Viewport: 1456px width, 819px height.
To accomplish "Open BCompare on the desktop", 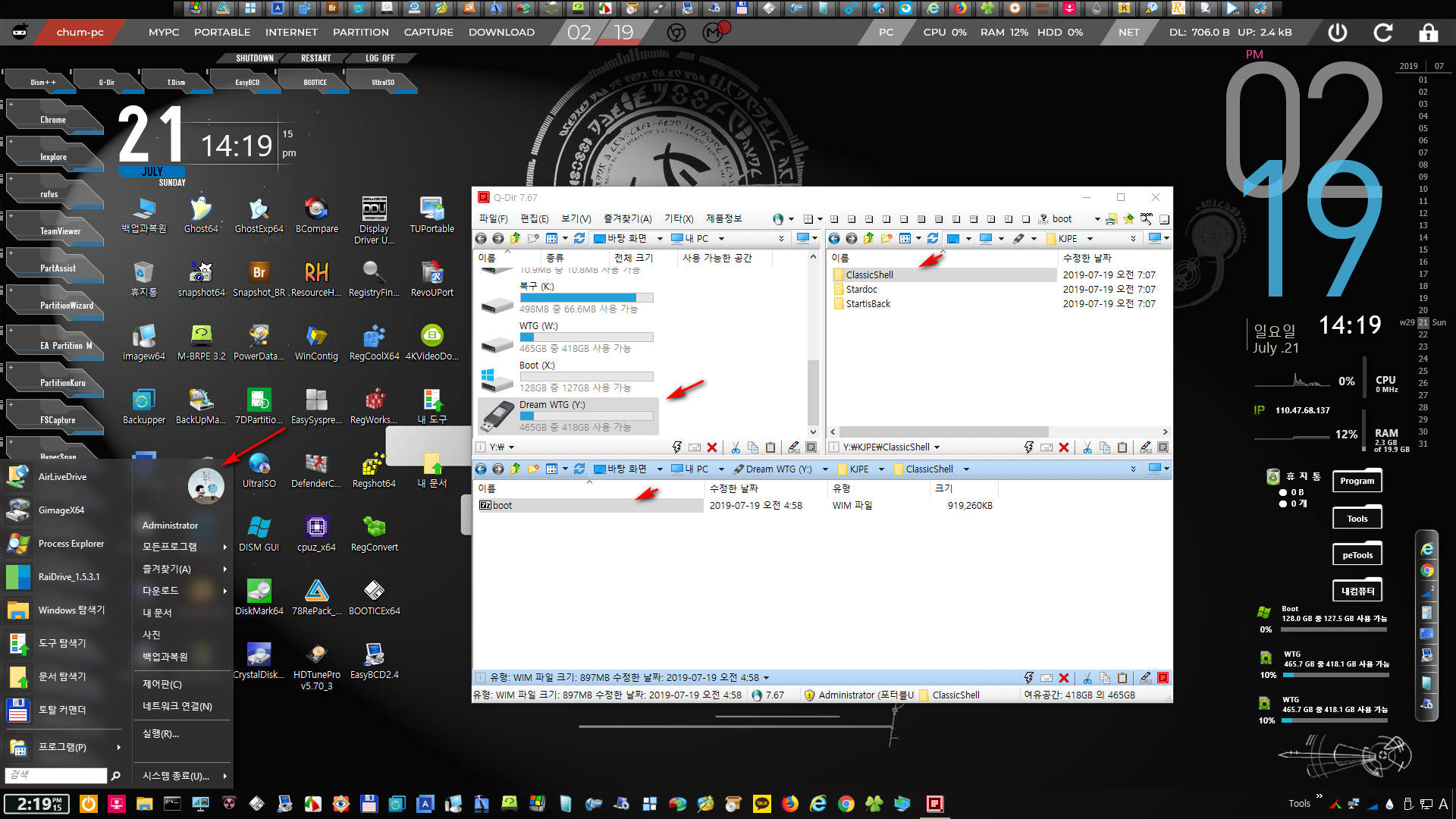I will [x=316, y=215].
